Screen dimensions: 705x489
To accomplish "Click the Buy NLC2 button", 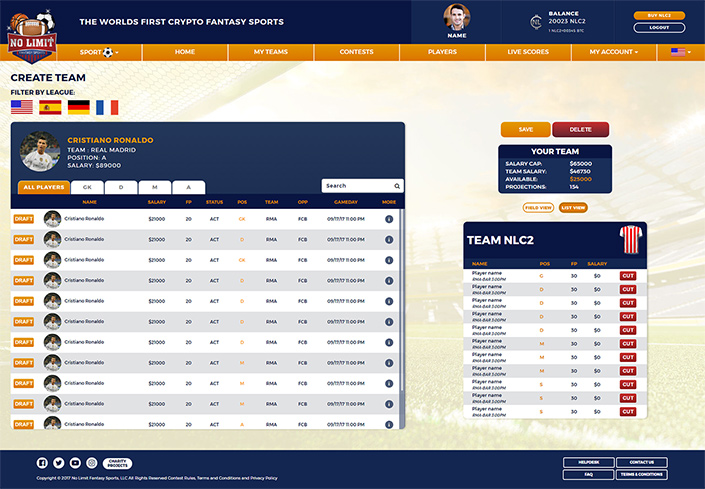I will (x=659, y=15).
